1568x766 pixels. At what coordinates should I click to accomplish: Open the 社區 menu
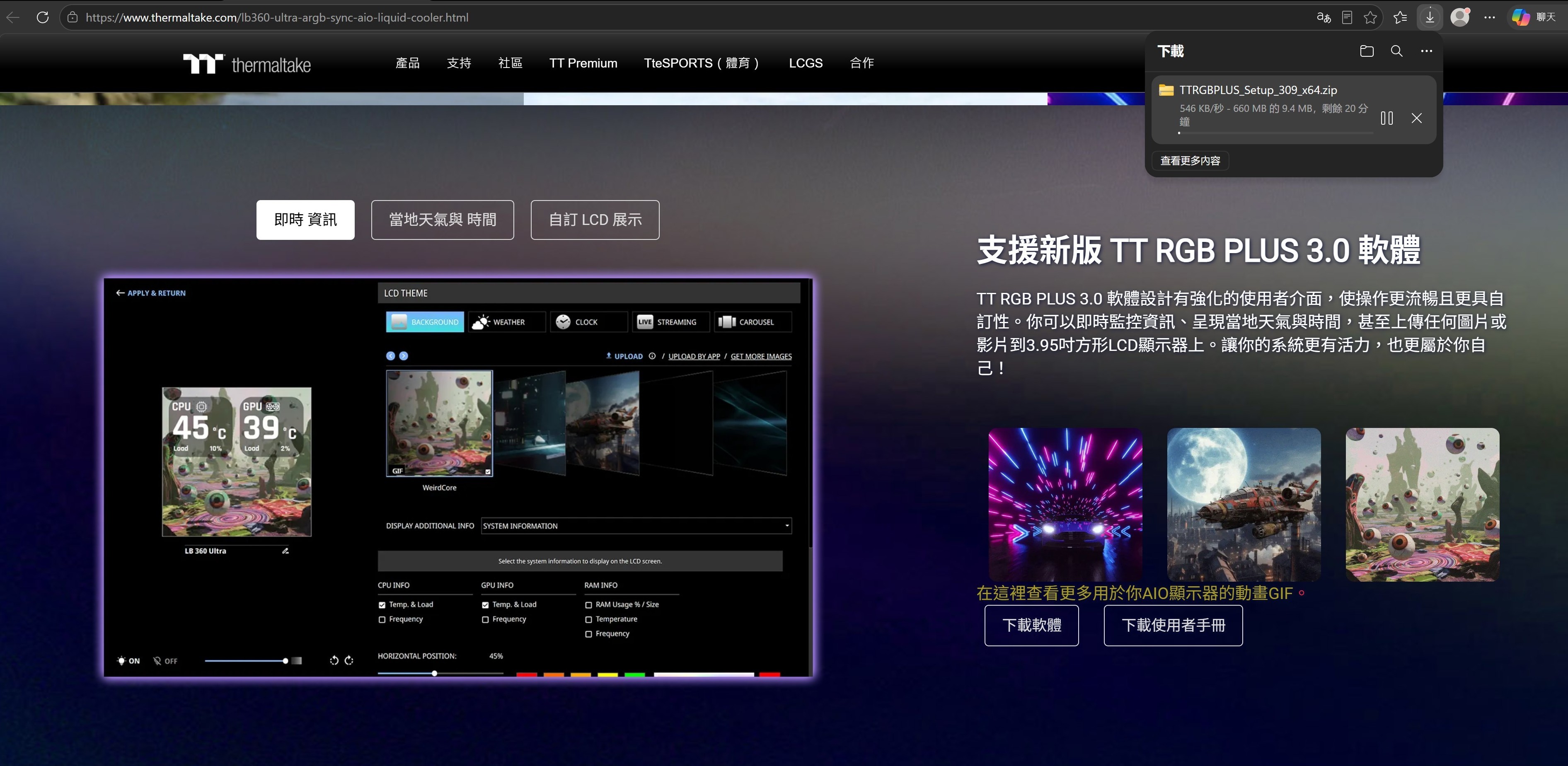pos(510,63)
